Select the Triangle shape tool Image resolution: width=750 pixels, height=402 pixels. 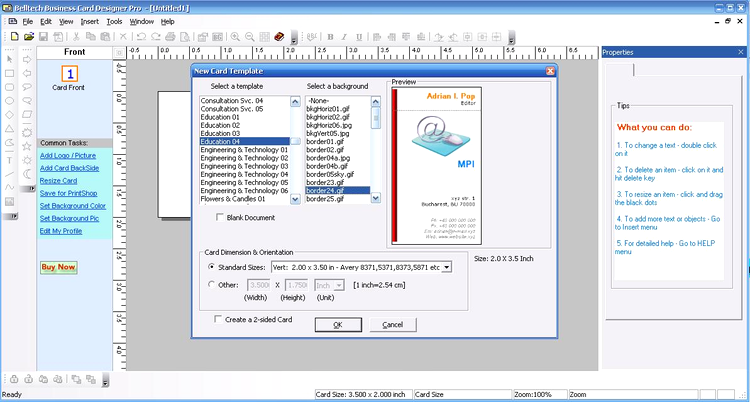(9, 129)
